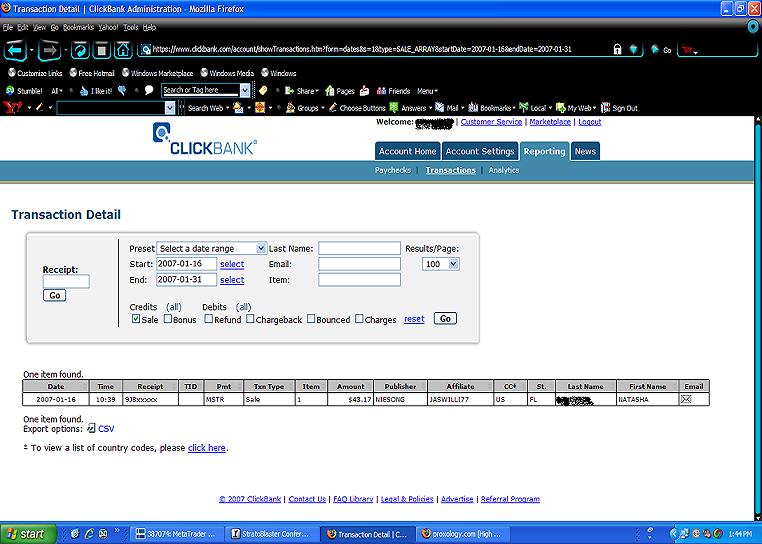This screenshot has width=762, height=544.
Task: Click the ClickBank logo
Action: pyautogui.click(x=205, y=139)
